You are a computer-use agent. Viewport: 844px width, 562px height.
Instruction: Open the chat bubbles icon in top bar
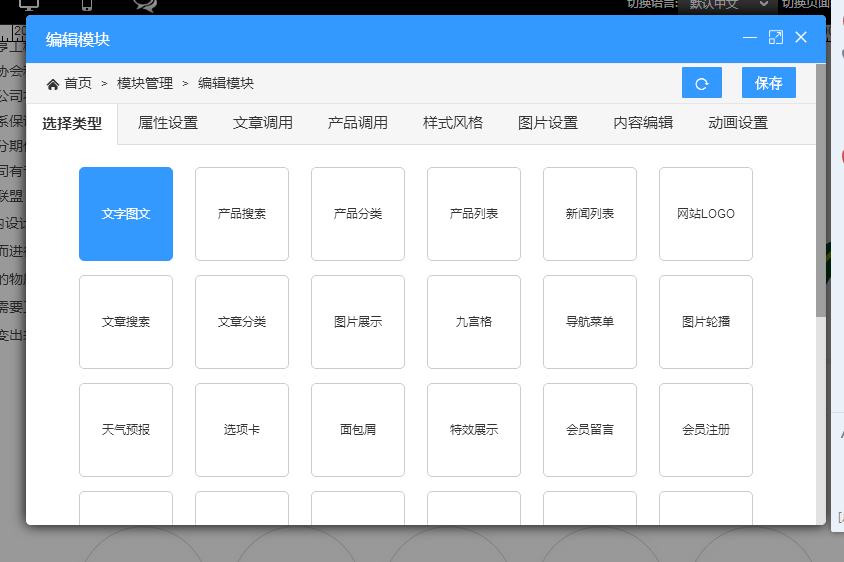145,5
